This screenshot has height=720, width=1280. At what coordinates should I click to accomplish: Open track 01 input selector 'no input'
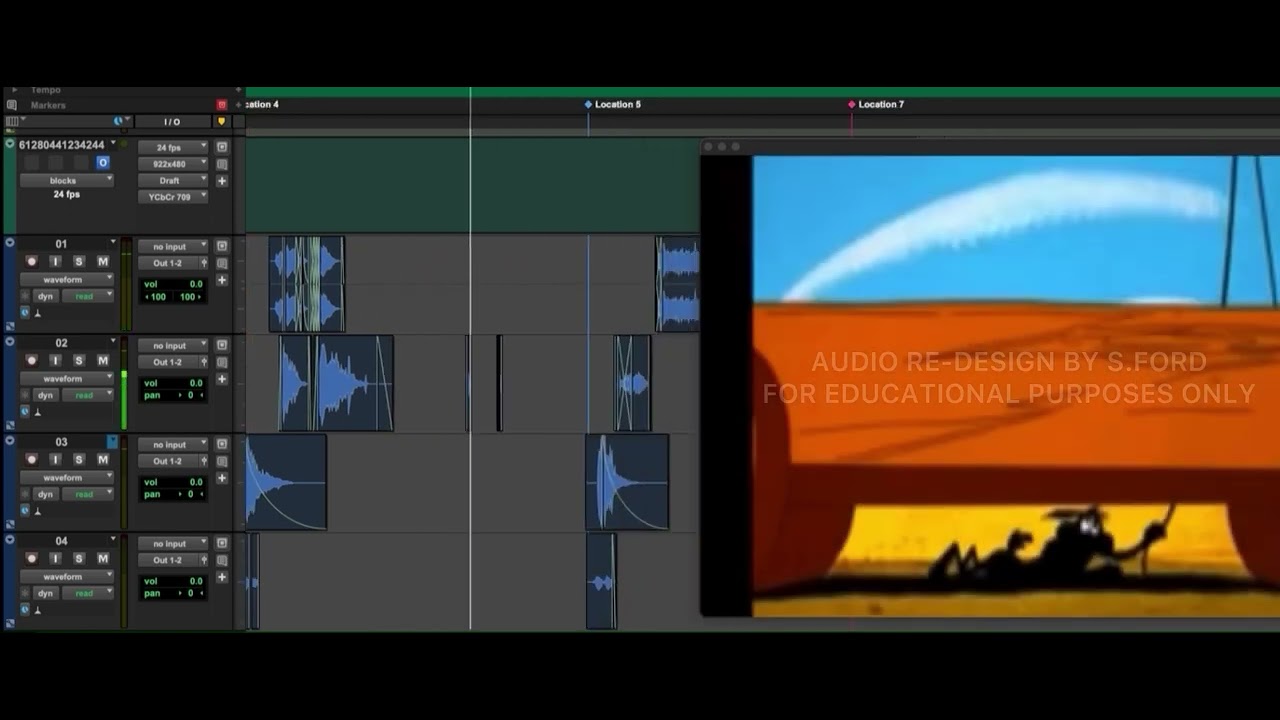tap(173, 246)
